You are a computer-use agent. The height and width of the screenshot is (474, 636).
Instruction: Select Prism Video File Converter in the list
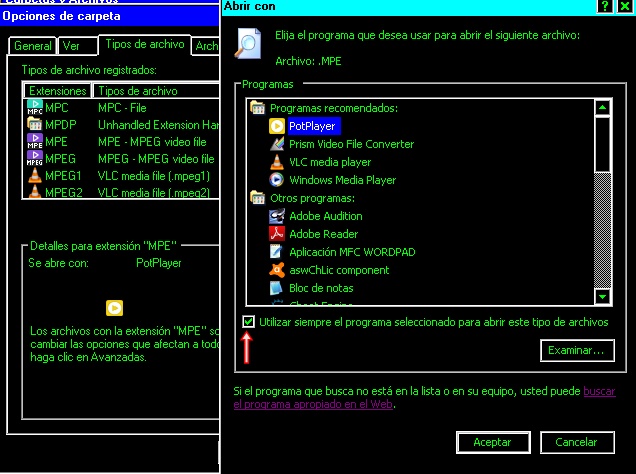(351, 144)
